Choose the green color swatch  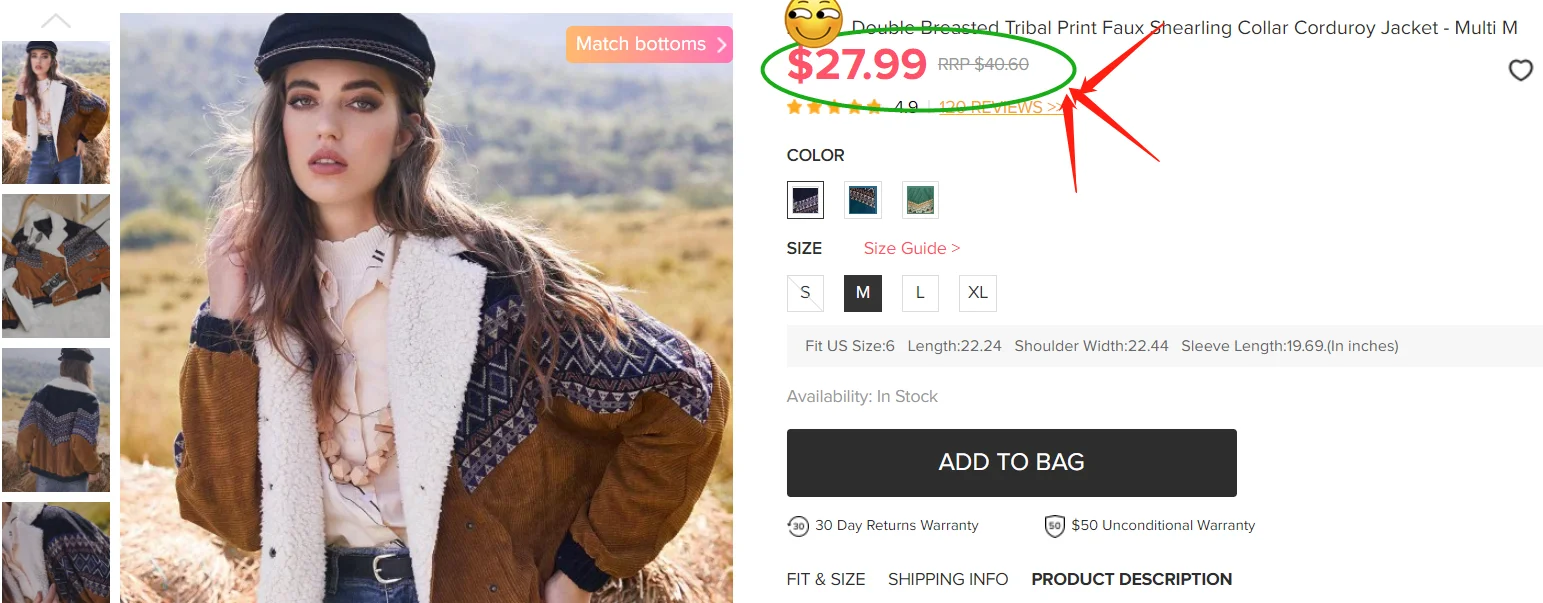coord(920,200)
